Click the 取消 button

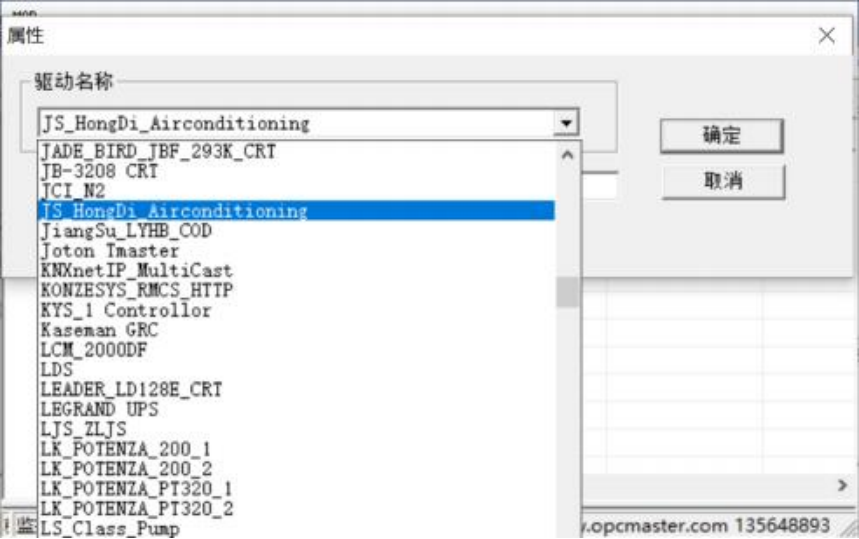pyautogui.click(x=723, y=181)
